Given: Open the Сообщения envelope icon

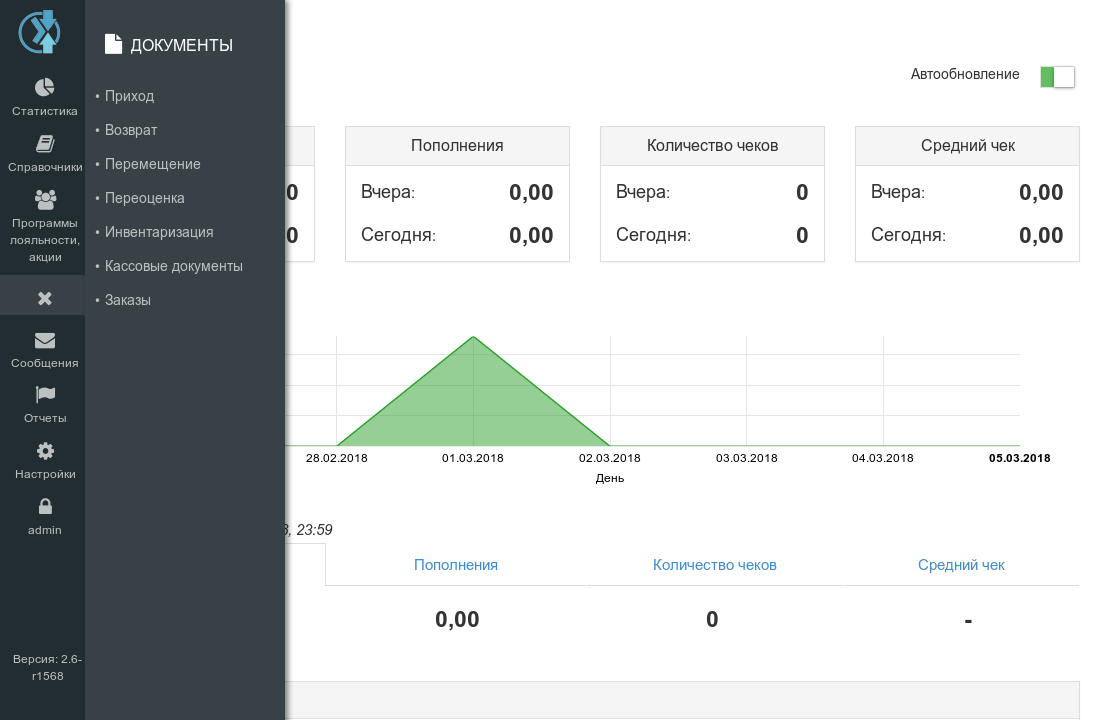Looking at the screenshot, I should click(x=45, y=340).
